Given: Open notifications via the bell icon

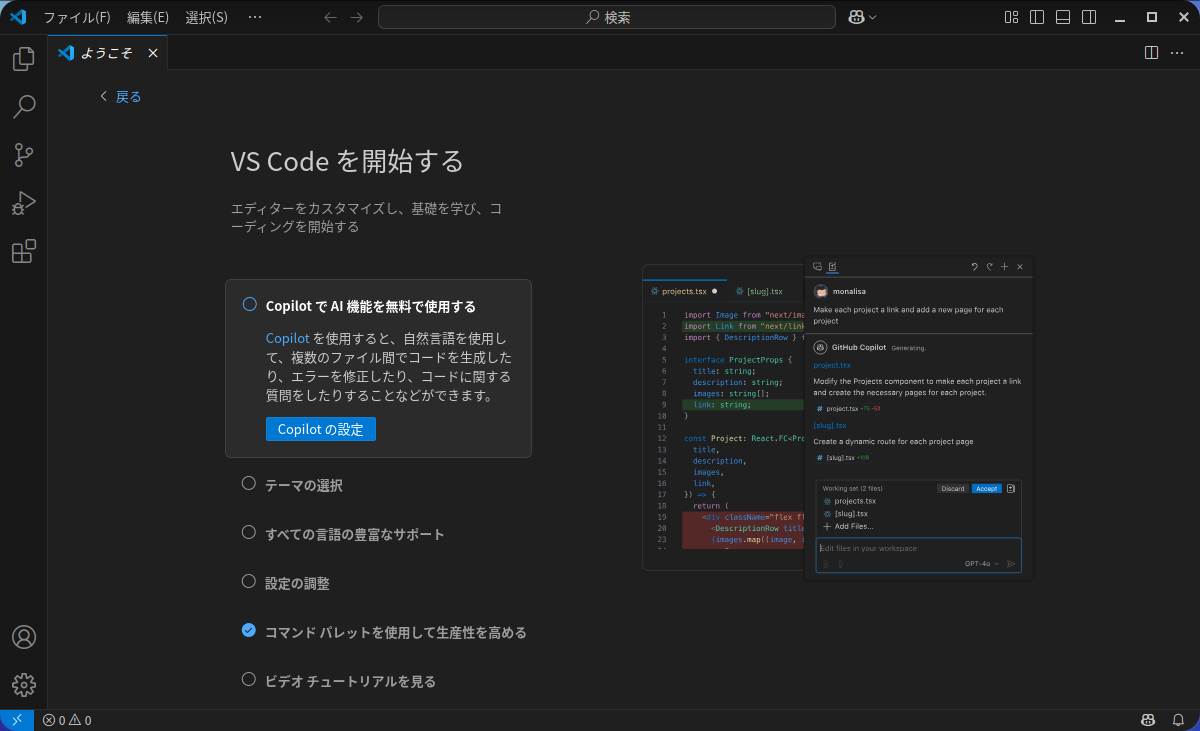Looking at the screenshot, I should 1178,719.
